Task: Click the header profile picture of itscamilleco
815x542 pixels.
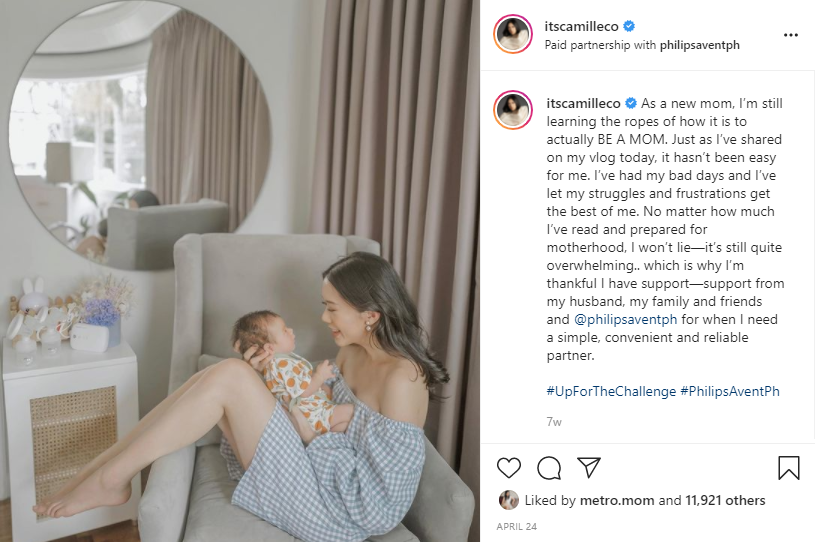Action: point(513,34)
